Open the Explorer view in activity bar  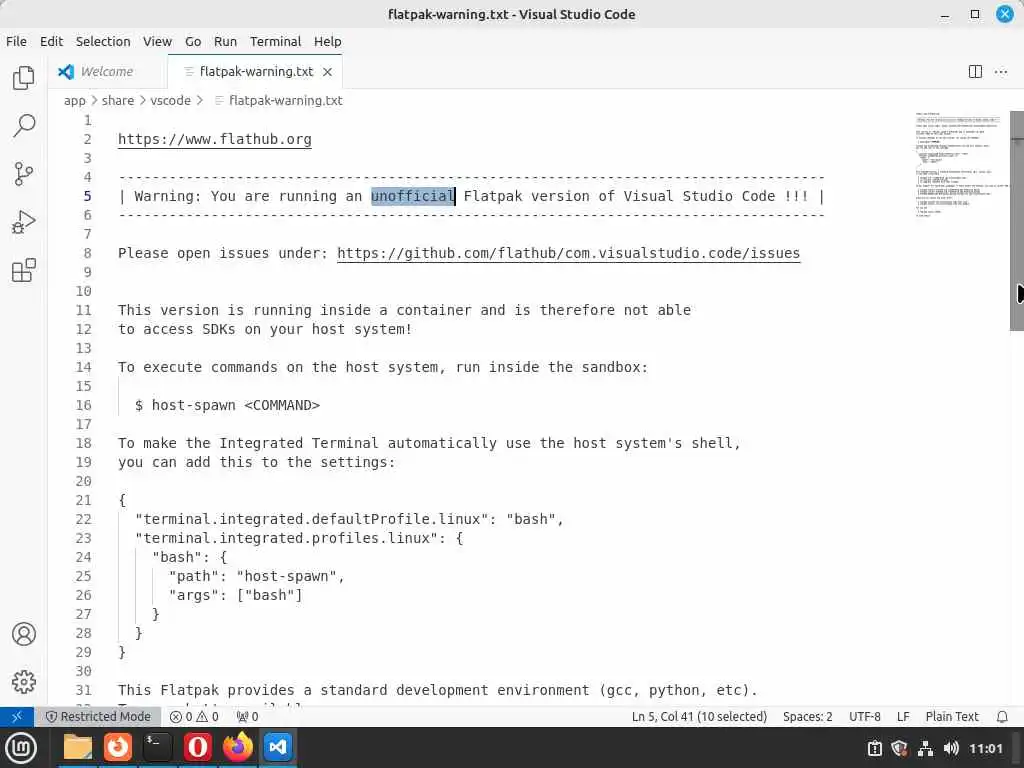24,78
